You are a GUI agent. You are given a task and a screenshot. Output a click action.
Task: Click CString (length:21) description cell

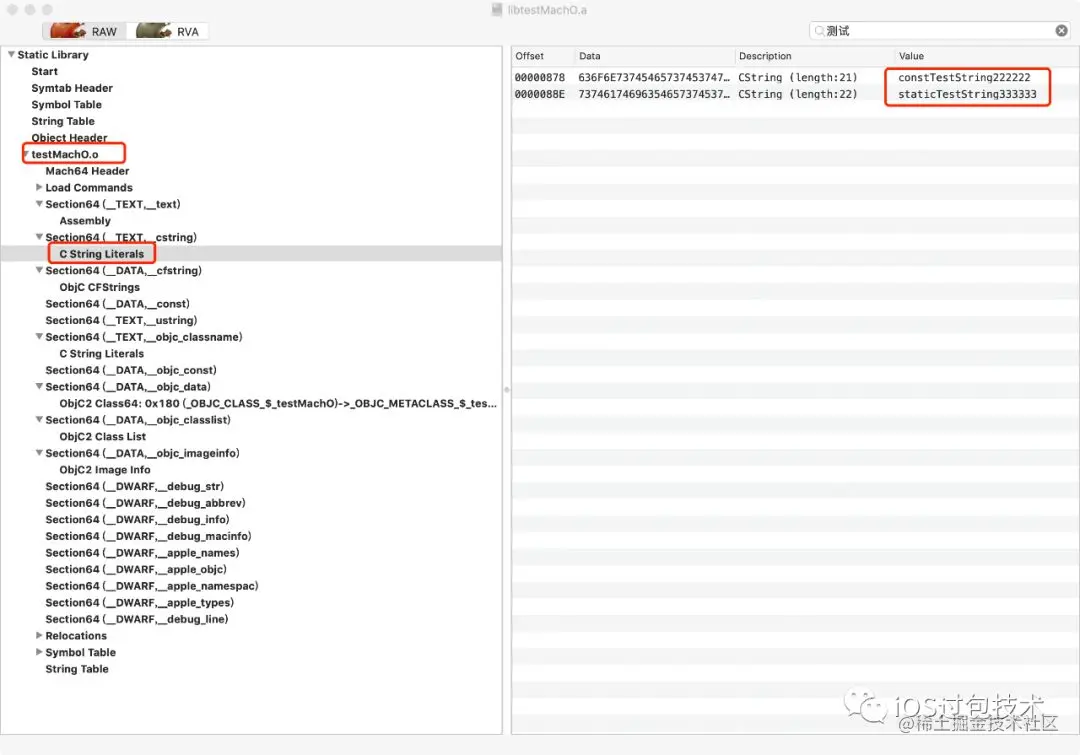(x=798, y=77)
